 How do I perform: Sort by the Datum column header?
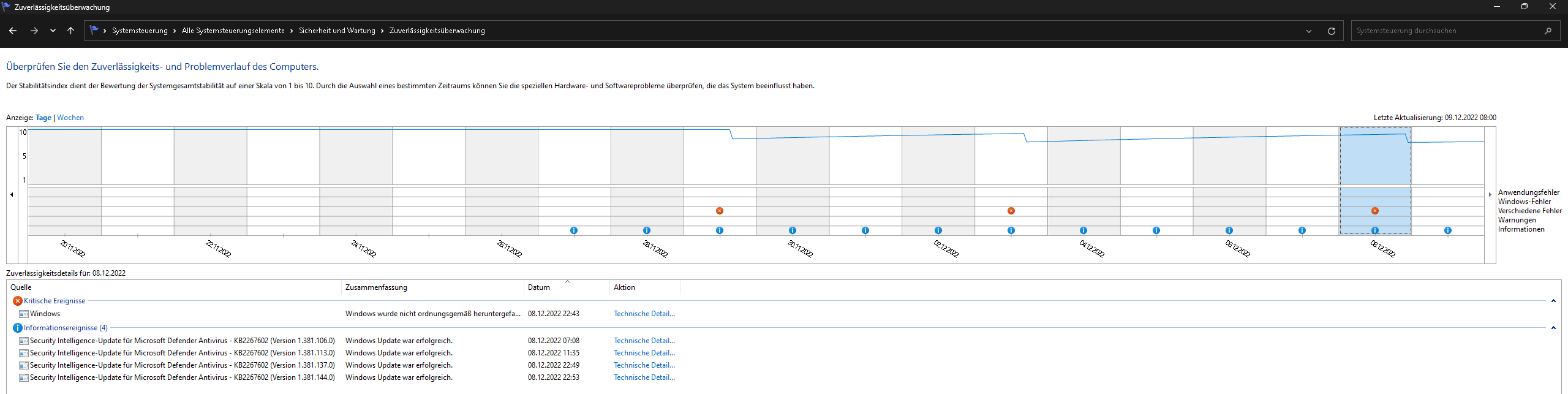[567, 287]
